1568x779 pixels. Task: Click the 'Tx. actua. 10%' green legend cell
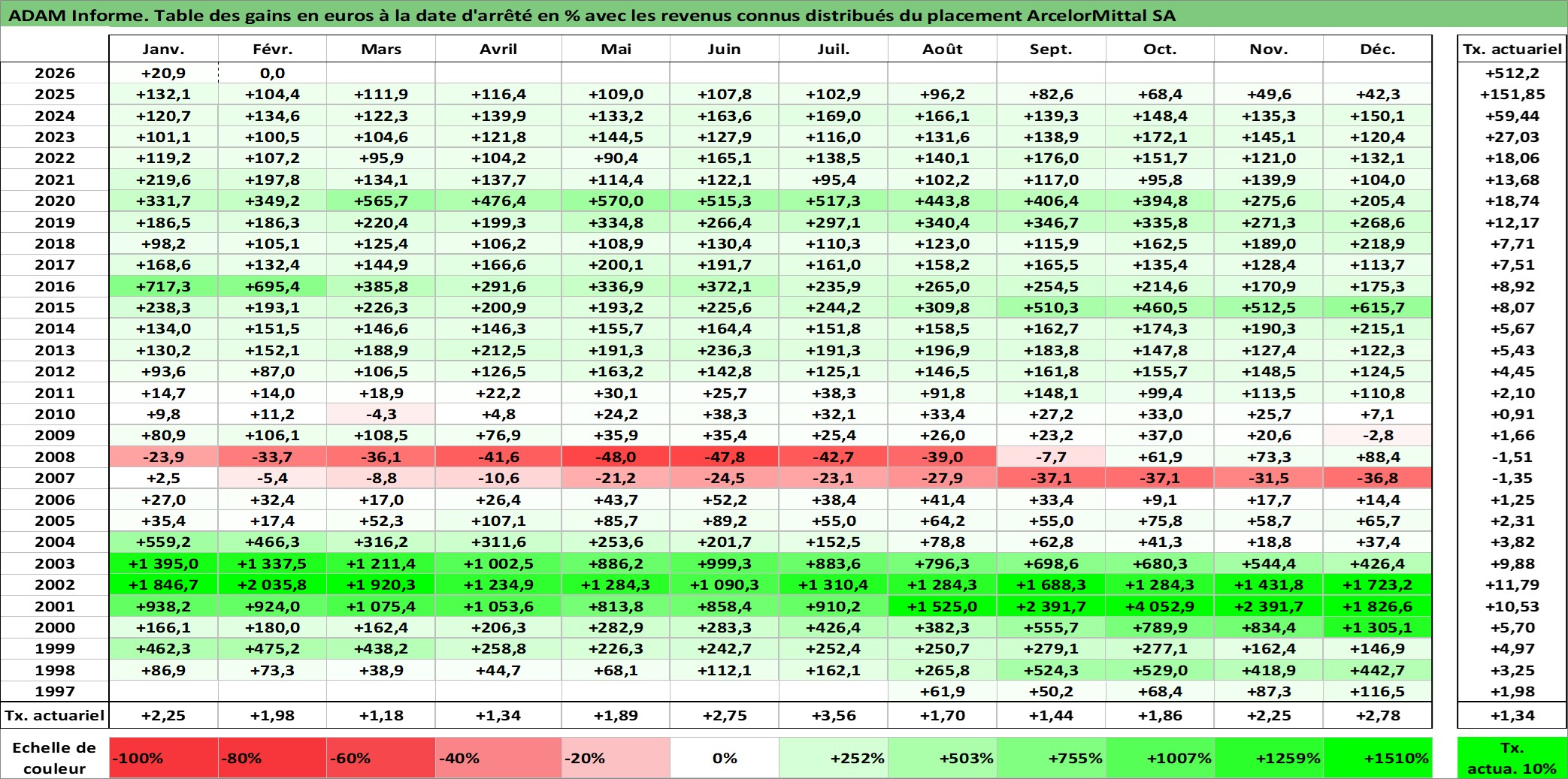(1512, 757)
